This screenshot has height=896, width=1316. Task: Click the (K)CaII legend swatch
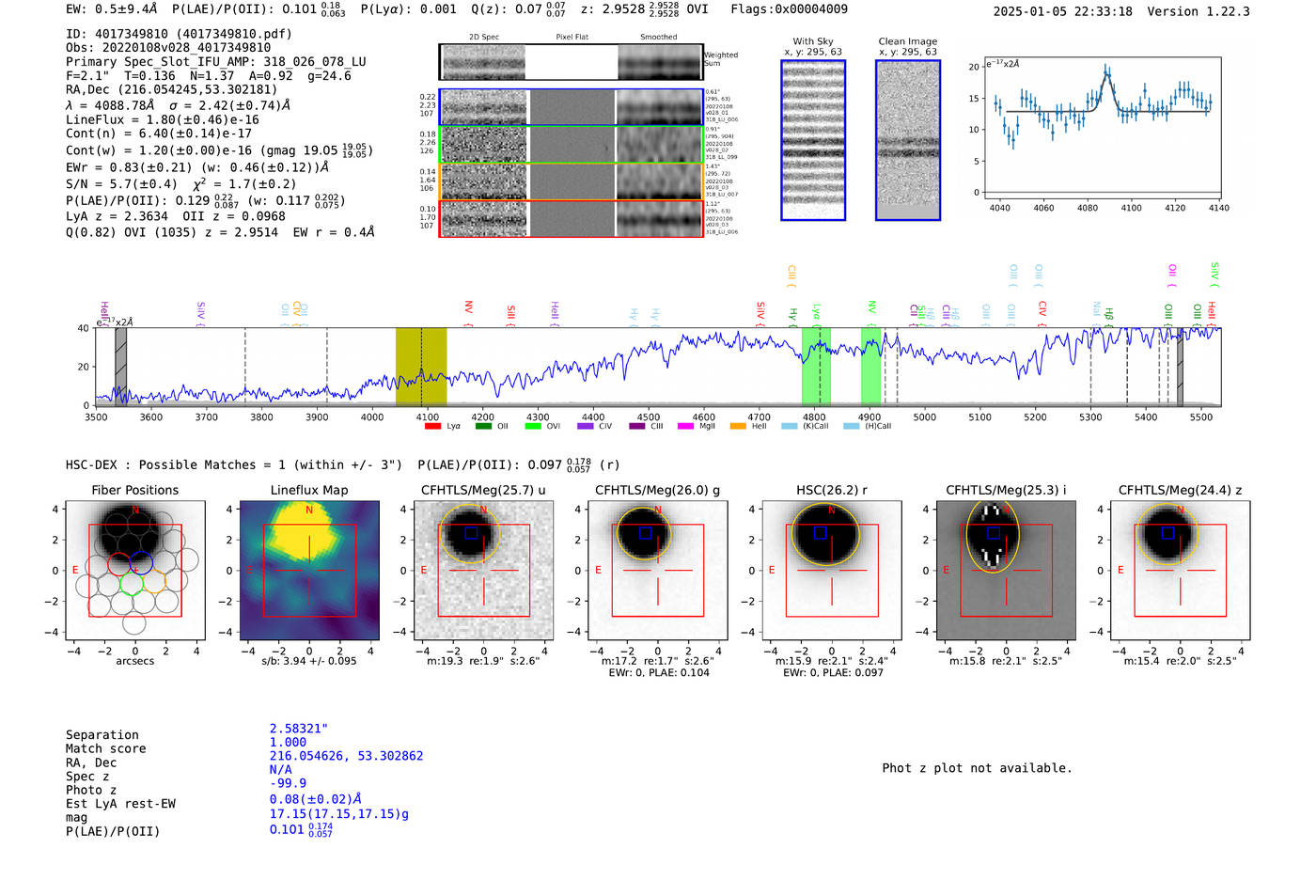point(790,426)
